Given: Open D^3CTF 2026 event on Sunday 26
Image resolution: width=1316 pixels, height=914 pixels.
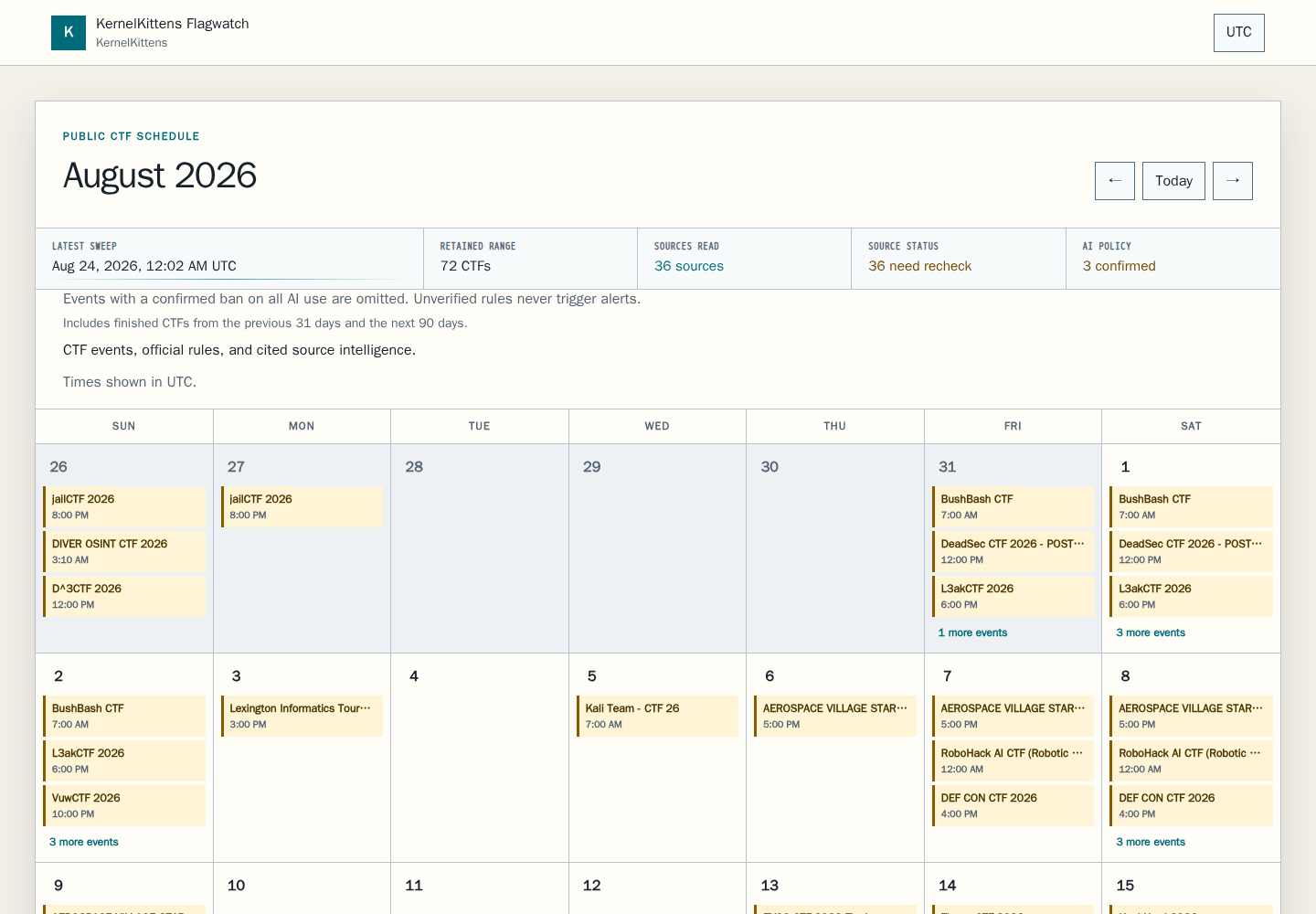Looking at the screenshot, I should click(x=124, y=596).
